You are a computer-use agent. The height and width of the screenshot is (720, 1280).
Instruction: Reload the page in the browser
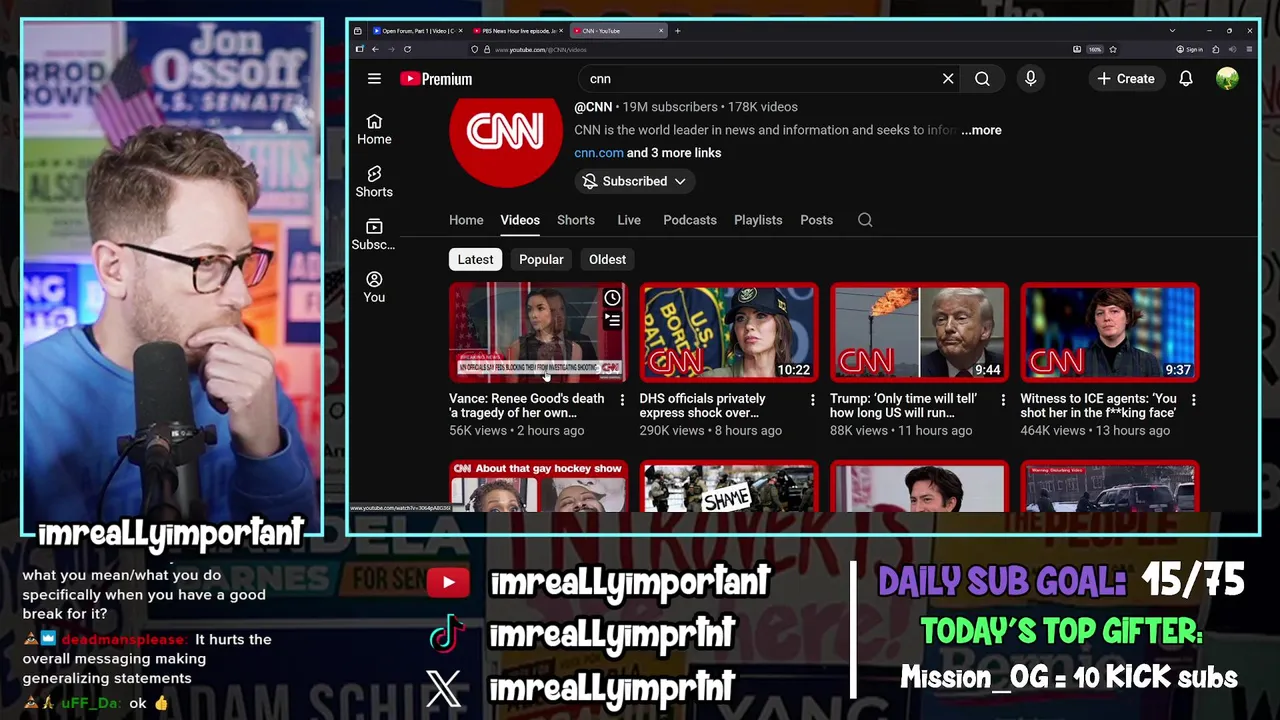pos(407,49)
